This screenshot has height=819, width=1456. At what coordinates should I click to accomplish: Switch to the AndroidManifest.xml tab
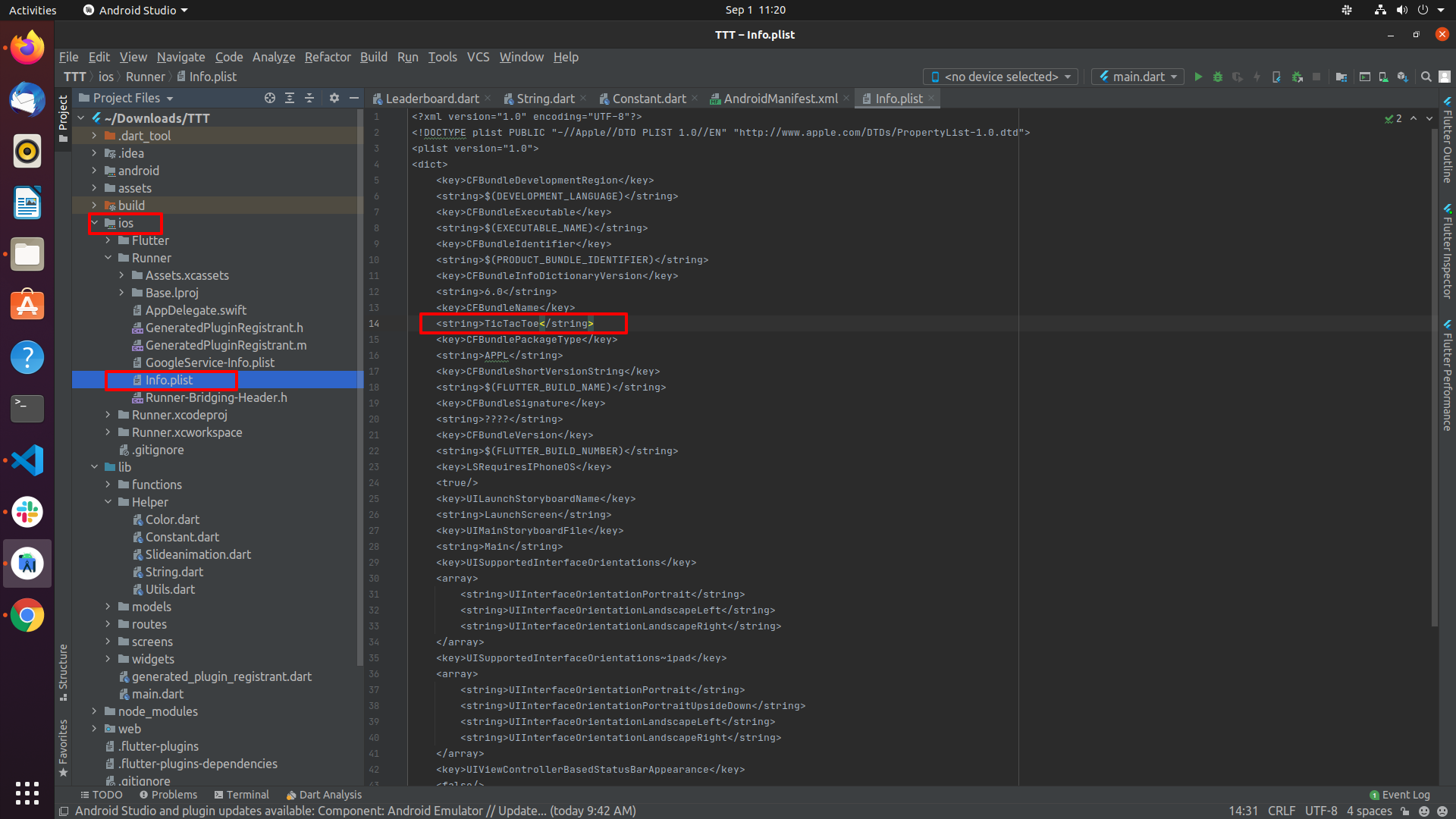tap(780, 99)
